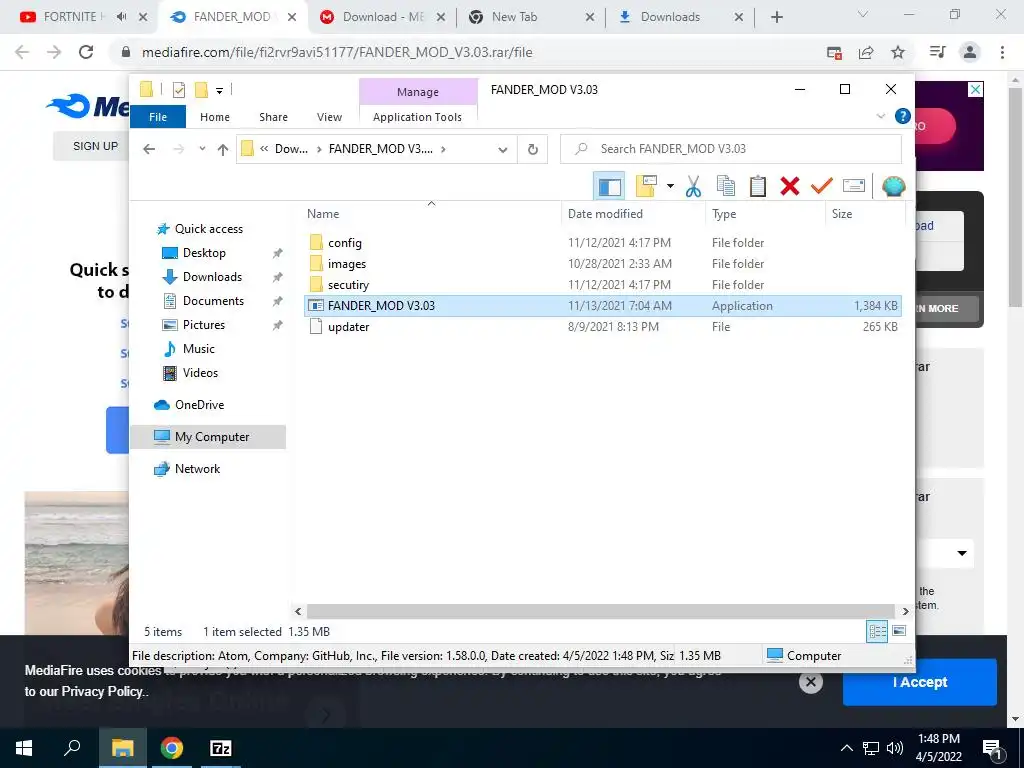Open Chrome media control icon
Screen dimensions: 1024x768
937,52
